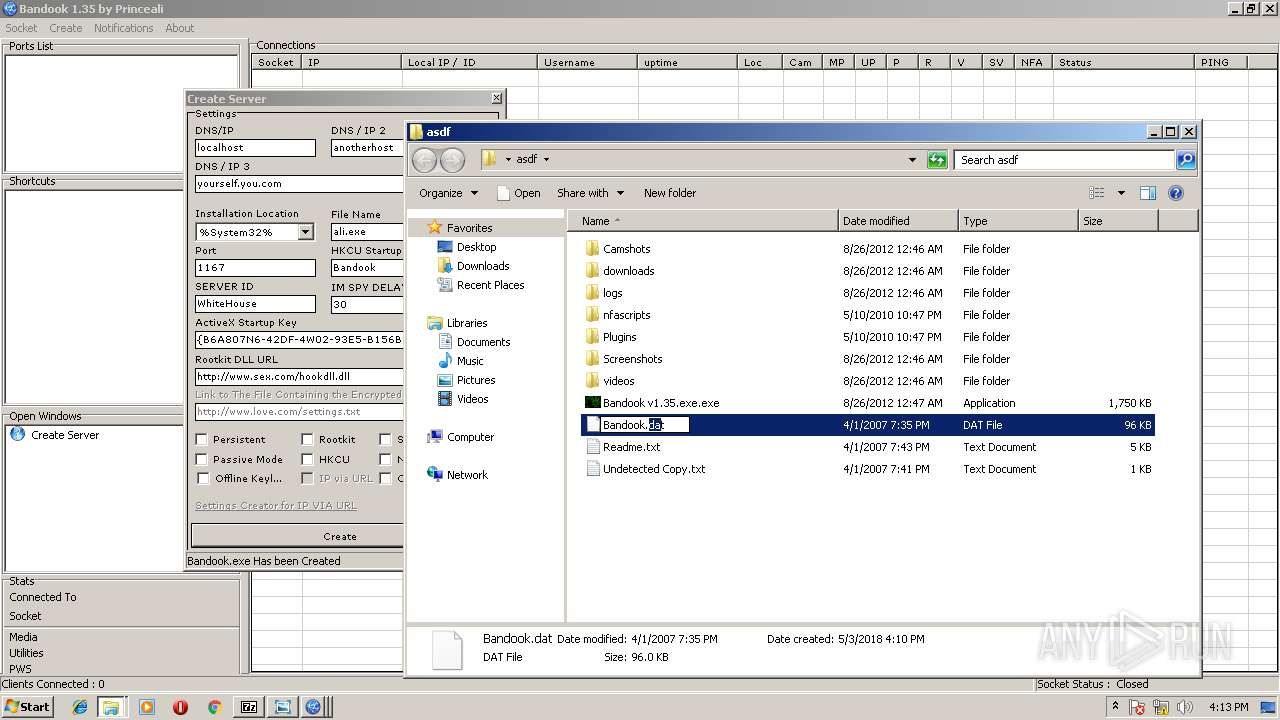This screenshot has height=720, width=1280.
Task: Toggle the IP via URL checkbox
Action: (x=308, y=478)
